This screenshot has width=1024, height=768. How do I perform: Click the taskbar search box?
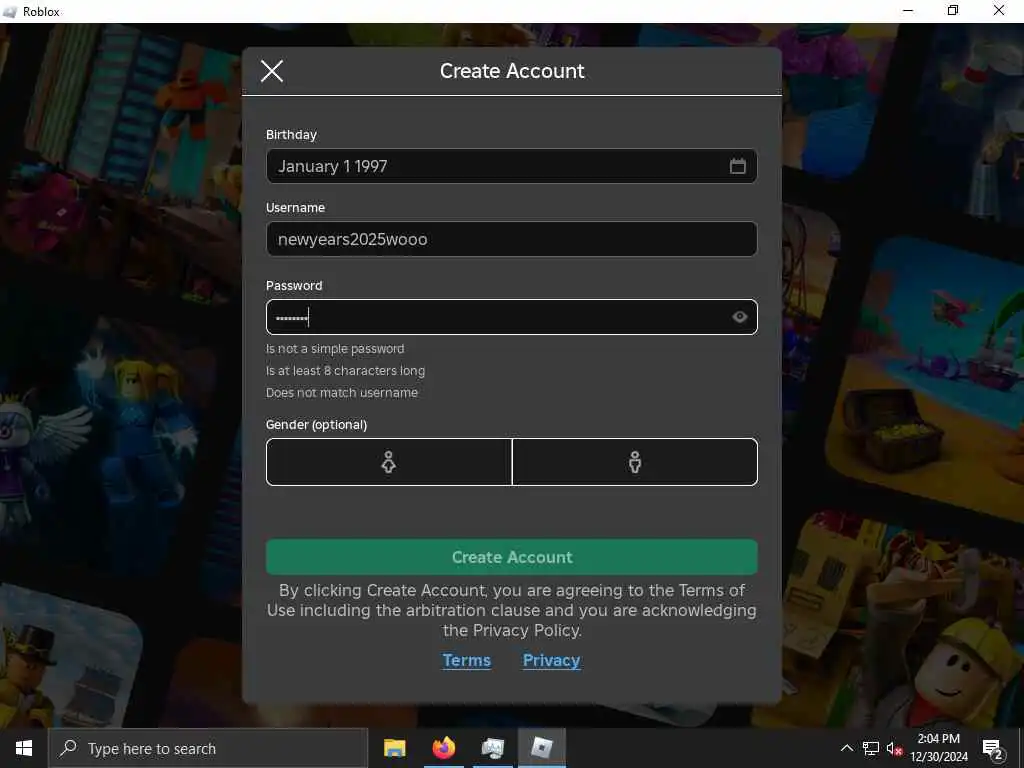[208, 748]
